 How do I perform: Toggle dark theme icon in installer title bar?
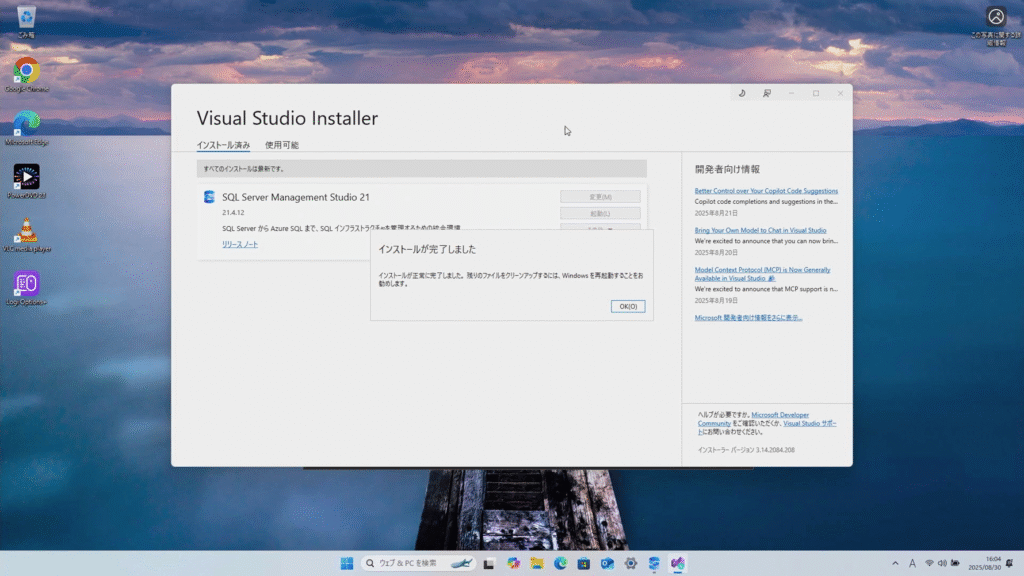click(742, 93)
